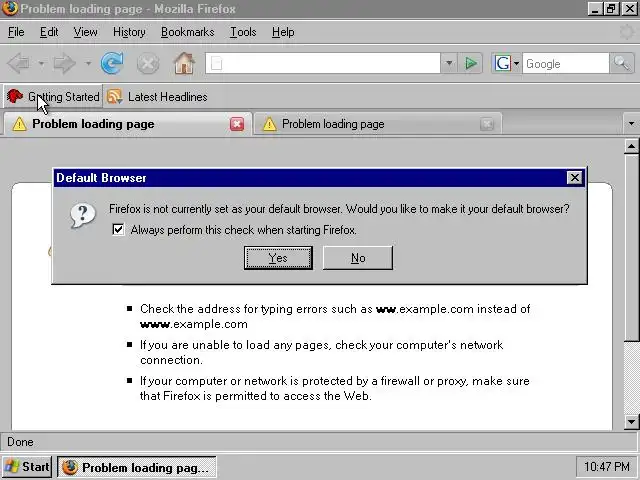Close the Default Browser dialog
The image size is (640, 480).
tap(574, 178)
